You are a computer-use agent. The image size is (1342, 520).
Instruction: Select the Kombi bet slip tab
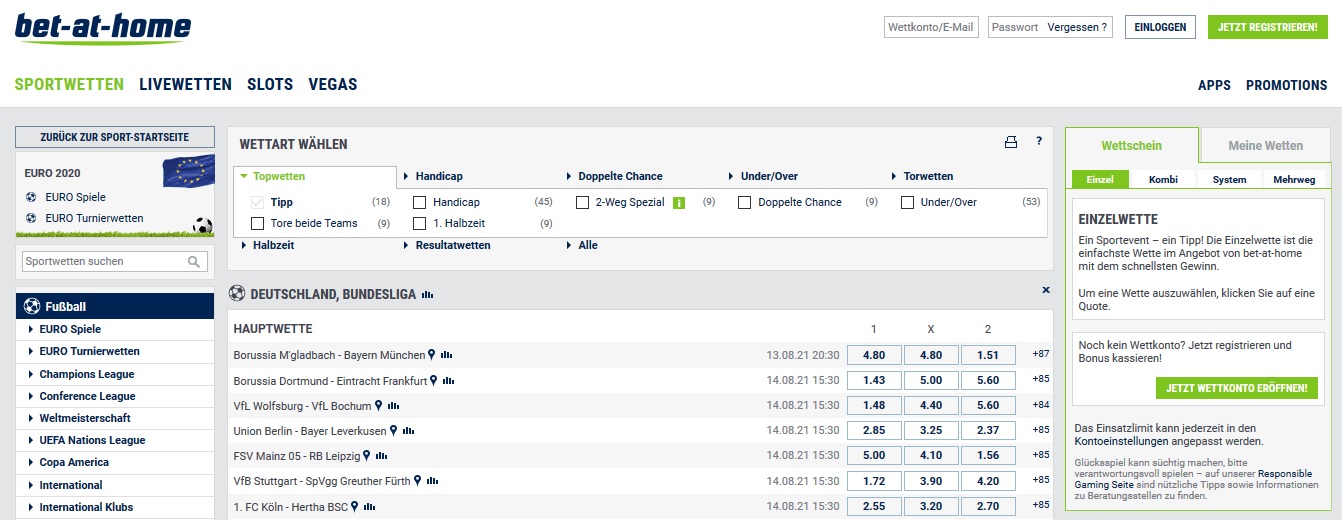(1164, 180)
